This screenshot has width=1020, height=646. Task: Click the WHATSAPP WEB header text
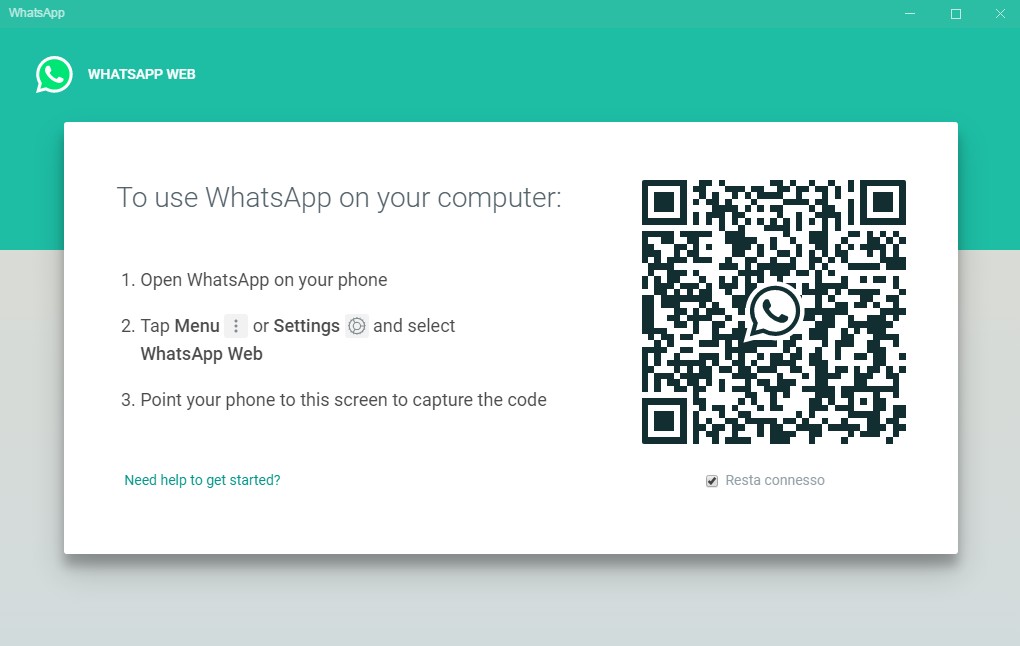point(142,74)
